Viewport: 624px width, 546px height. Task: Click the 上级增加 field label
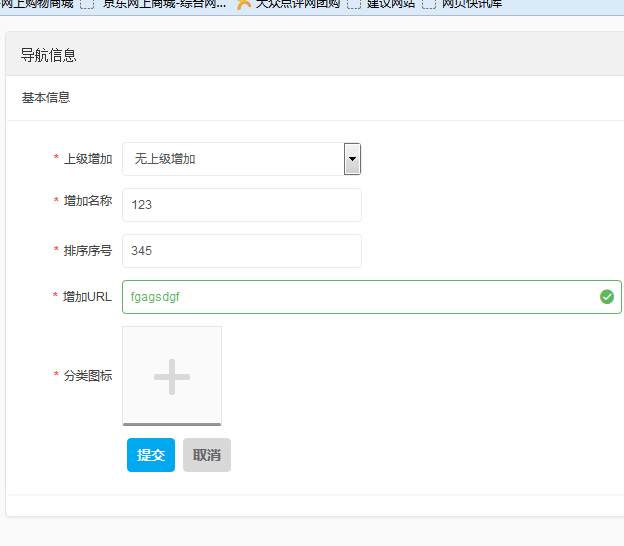[88, 159]
